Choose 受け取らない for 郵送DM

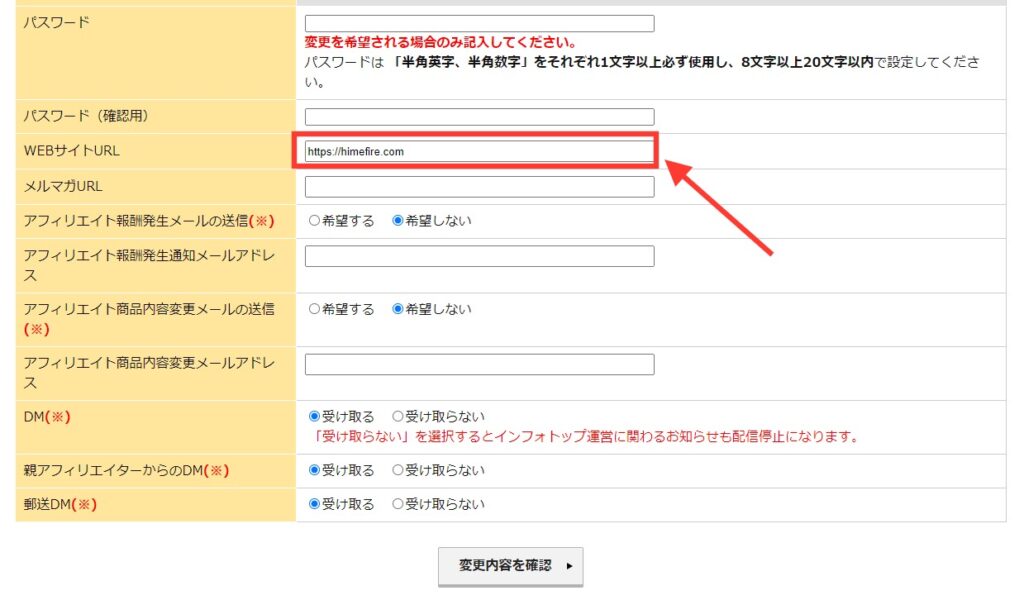397,505
